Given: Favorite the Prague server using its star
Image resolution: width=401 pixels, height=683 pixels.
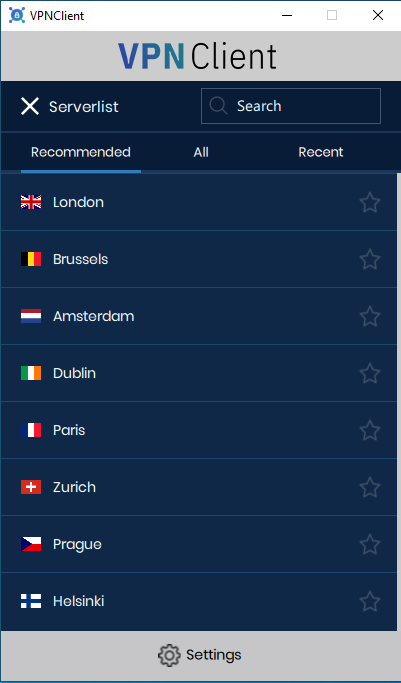Looking at the screenshot, I should 370,544.
